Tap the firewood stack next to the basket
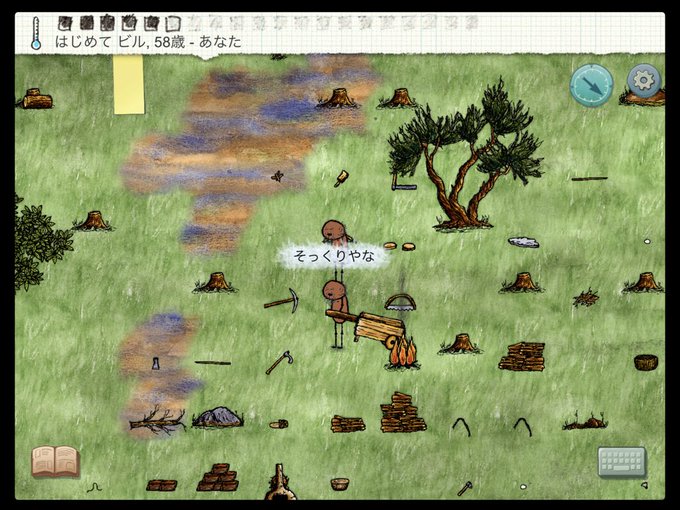Screen dimensions: 680x510 522,357
